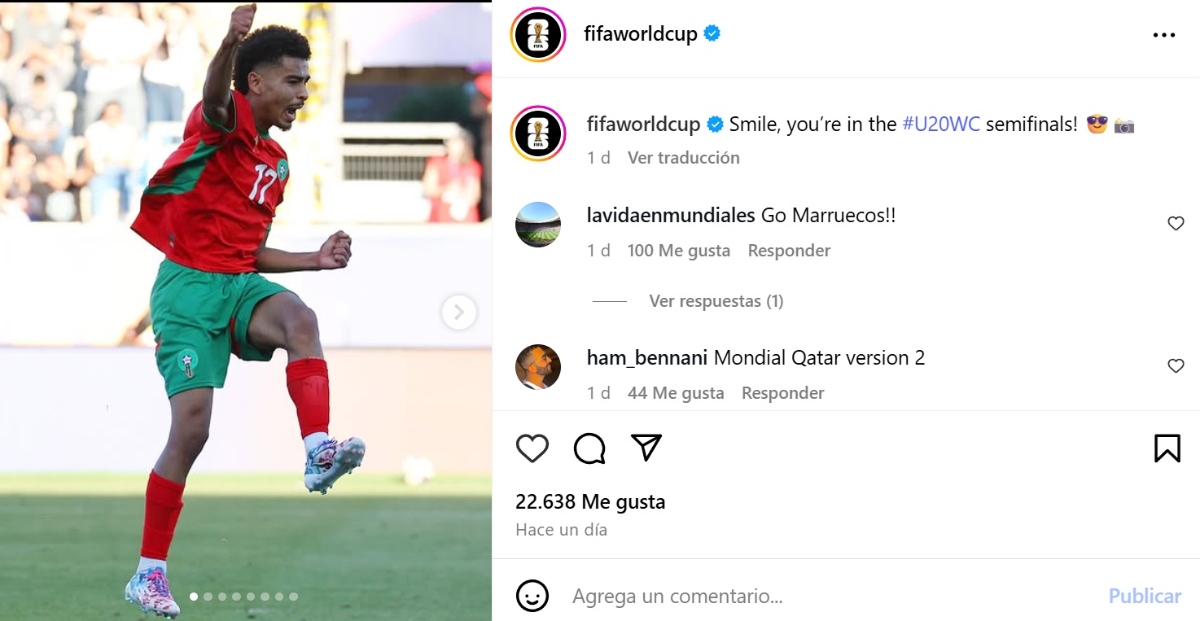The height and width of the screenshot is (621, 1200).
Task: Open emoji picker in comment box
Action: [x=532, y=596]
